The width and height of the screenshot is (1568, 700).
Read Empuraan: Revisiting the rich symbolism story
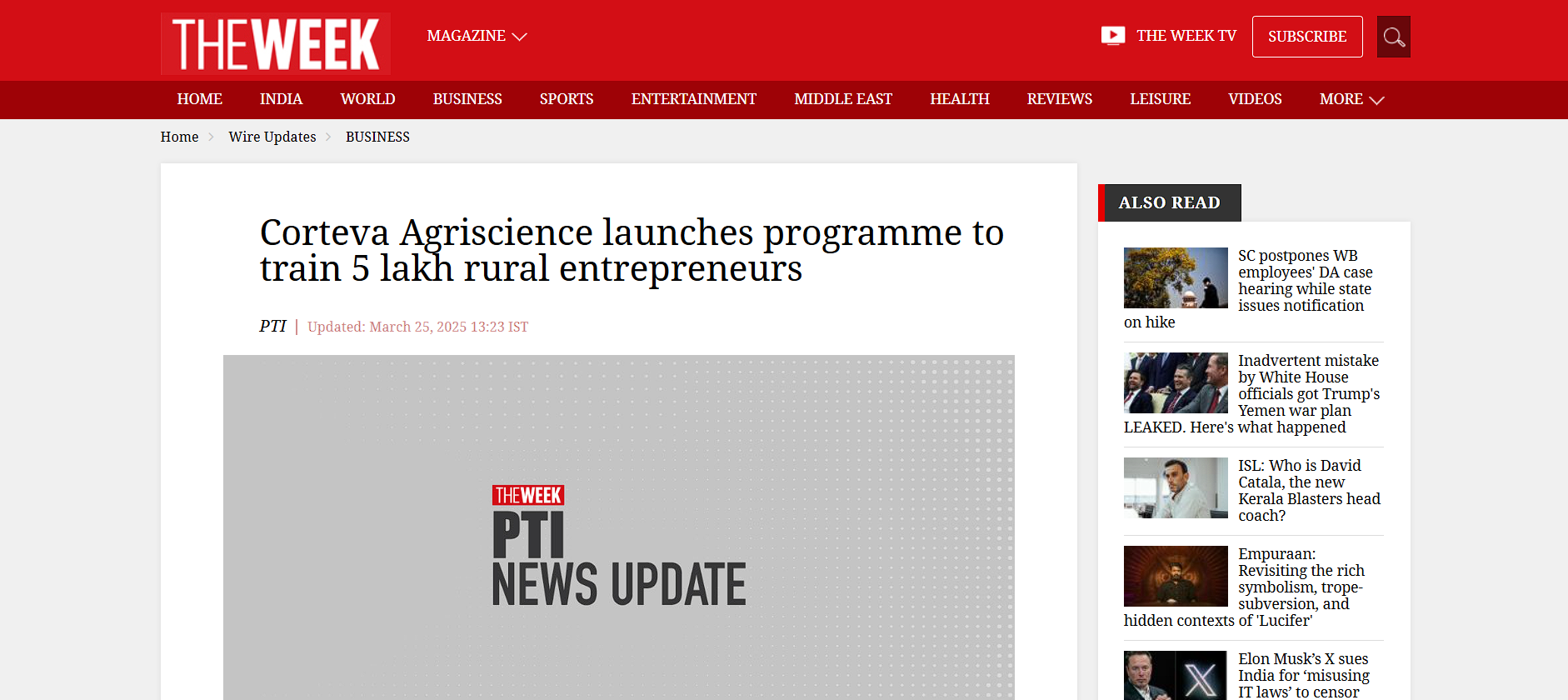pos(1301,579)
